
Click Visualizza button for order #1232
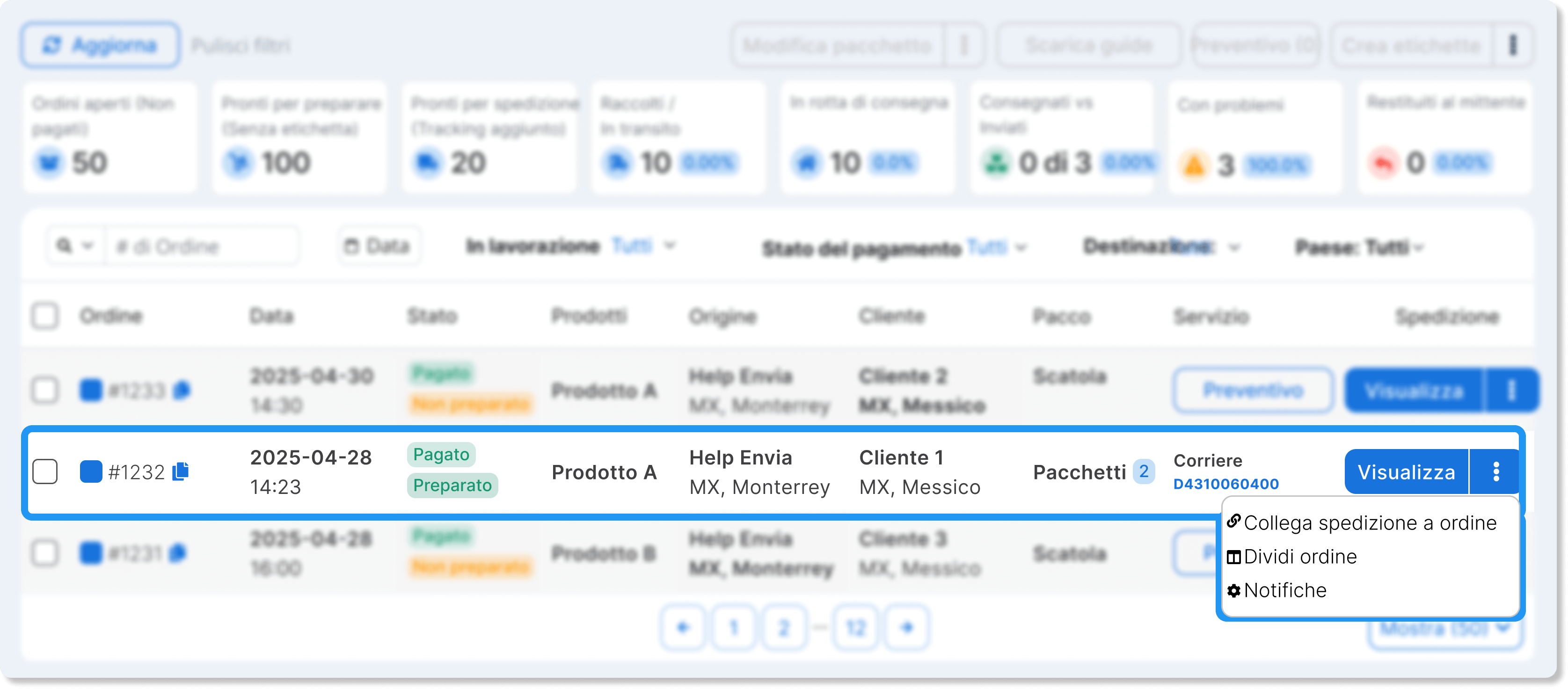(x=1406, y=471)
